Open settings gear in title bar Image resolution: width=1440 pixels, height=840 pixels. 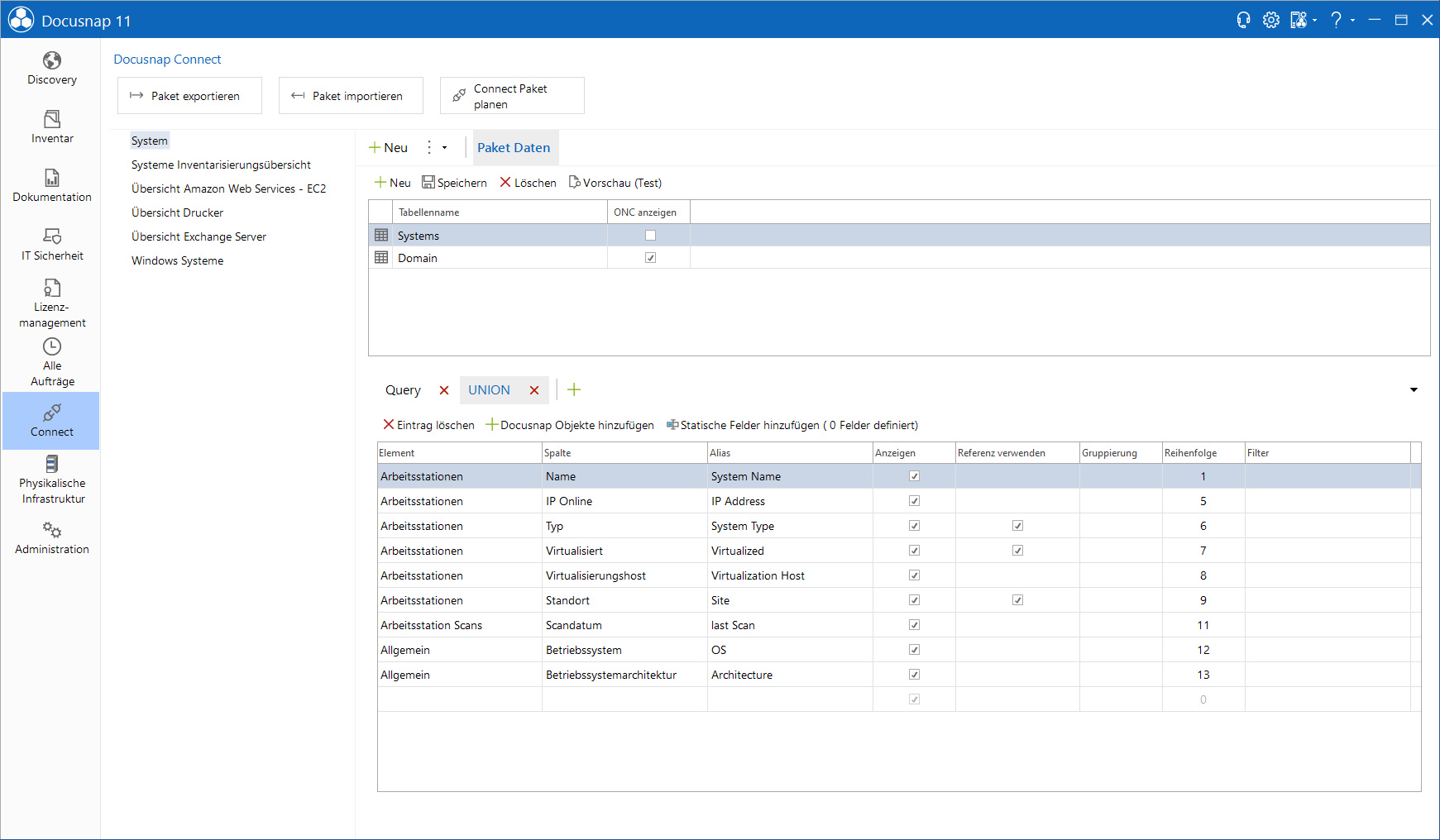[1271, 20]
